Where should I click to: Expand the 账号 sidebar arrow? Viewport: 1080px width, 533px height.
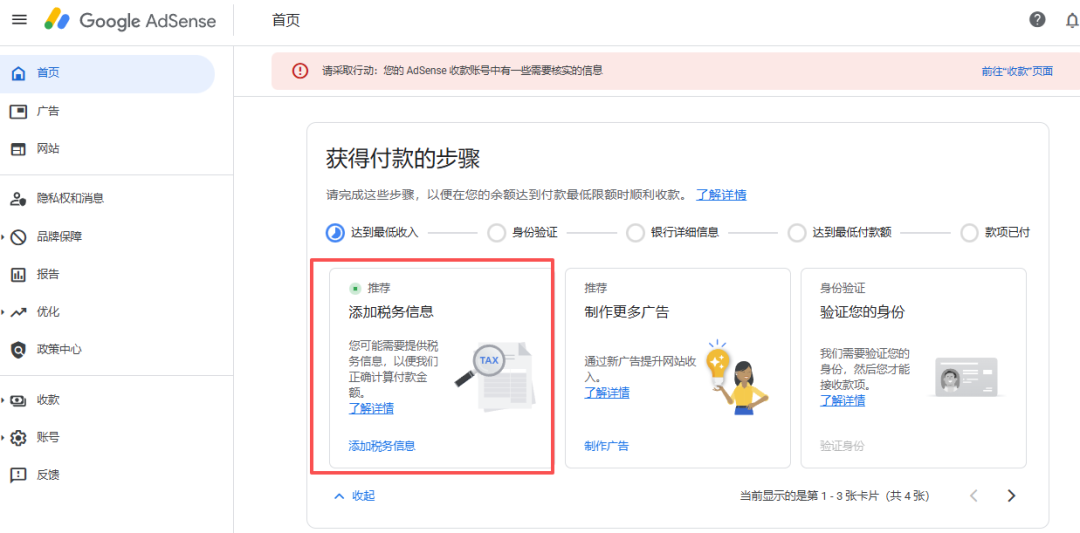[x=3, y=438]
